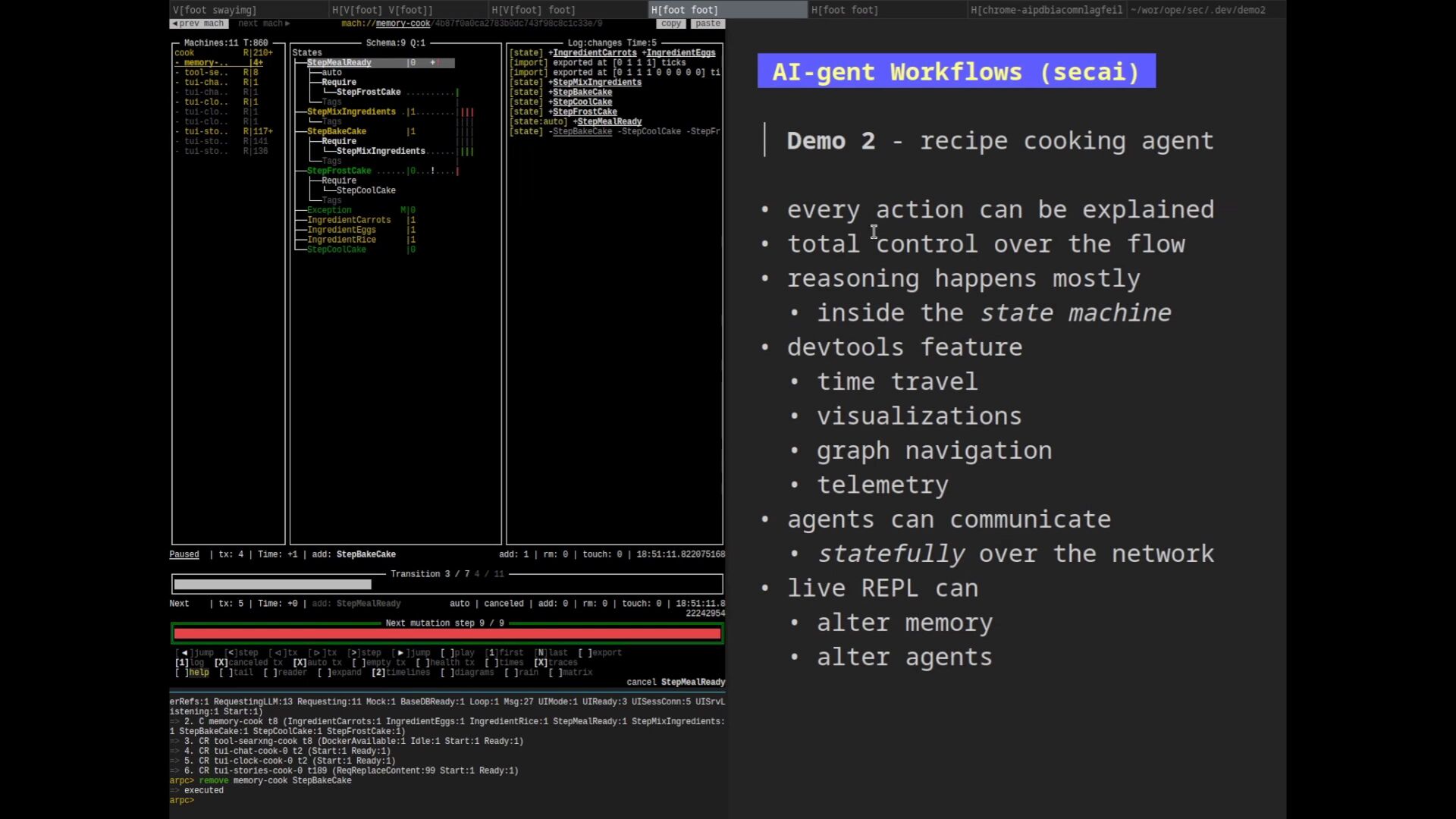
Task: Click the export option
Action: pyautogui.click(x=600, y=653)
